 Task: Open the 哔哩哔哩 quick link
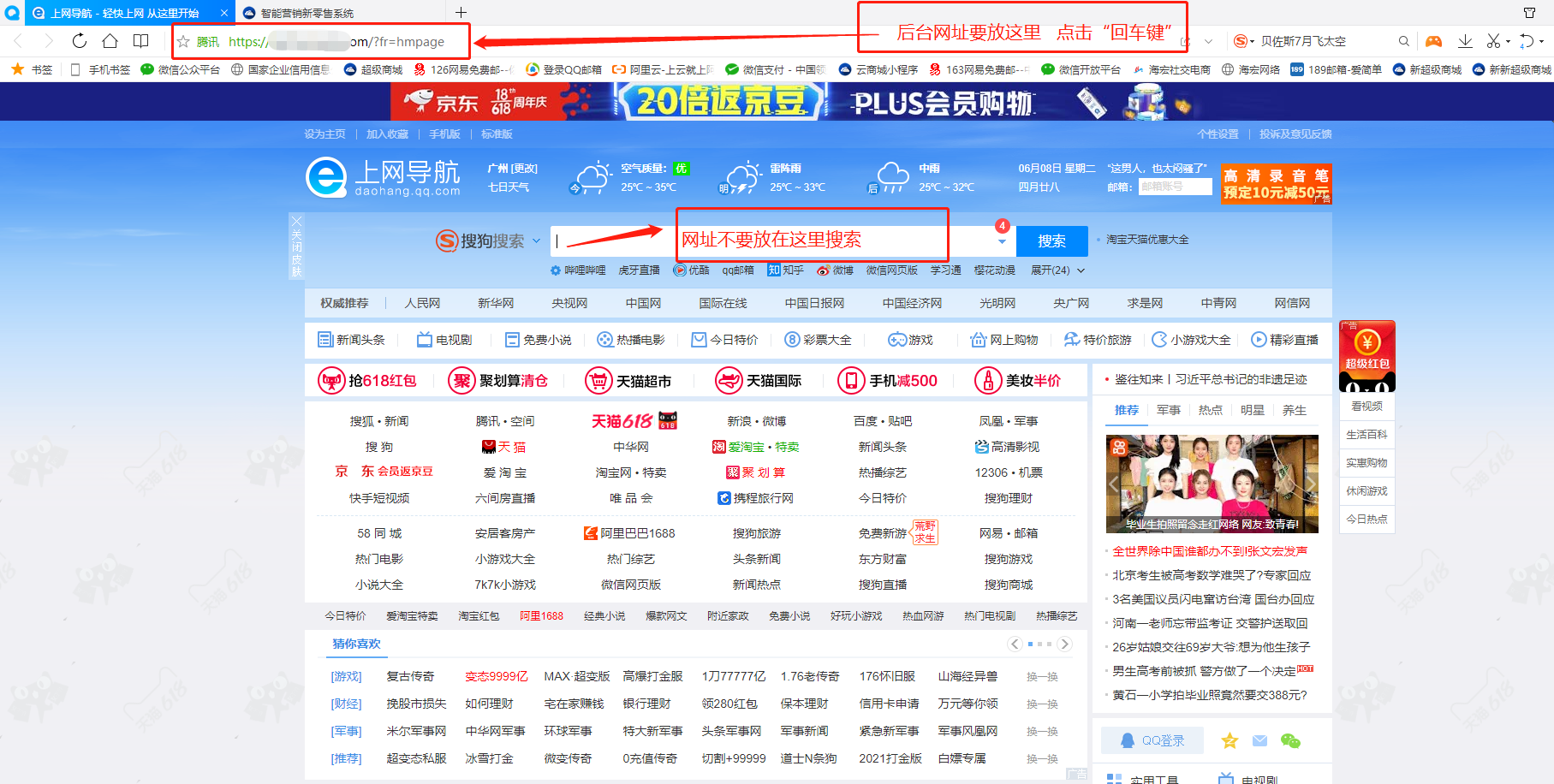[x=578, y=270]
